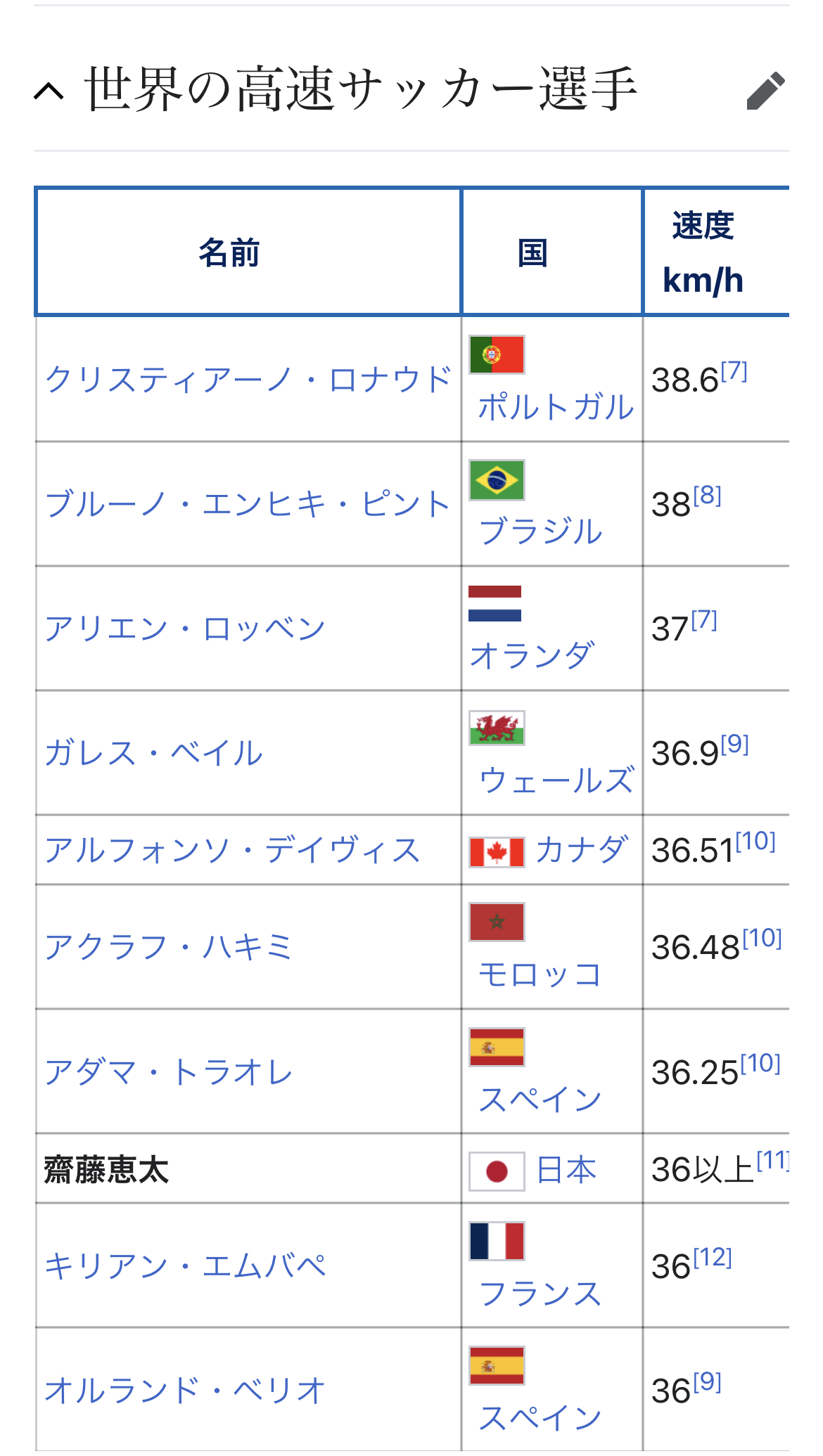Viewport: 823px width, 1456px height.
Task: Click the Japan flag icon
Action: 497,1171
